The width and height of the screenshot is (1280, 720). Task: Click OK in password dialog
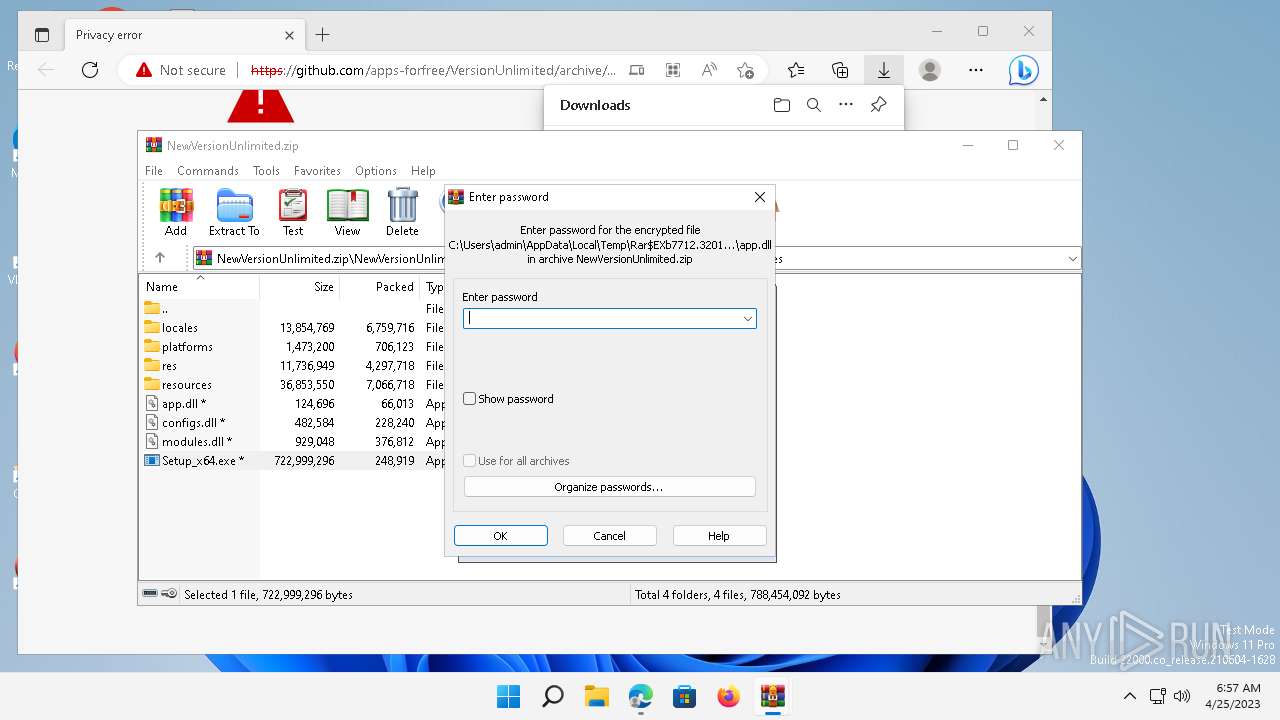click(501, 536)
